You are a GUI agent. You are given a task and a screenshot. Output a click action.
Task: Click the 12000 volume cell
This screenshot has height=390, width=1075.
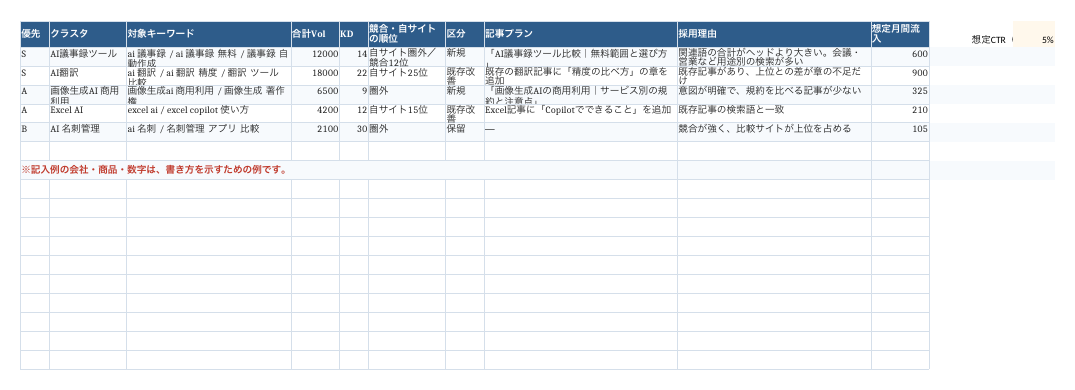point(315,57)
